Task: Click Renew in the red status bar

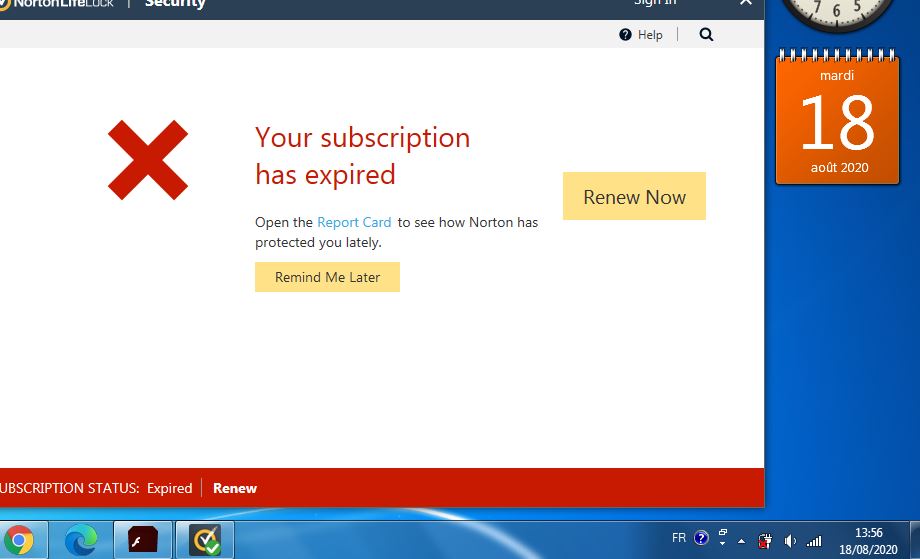Action: point(235,488)
